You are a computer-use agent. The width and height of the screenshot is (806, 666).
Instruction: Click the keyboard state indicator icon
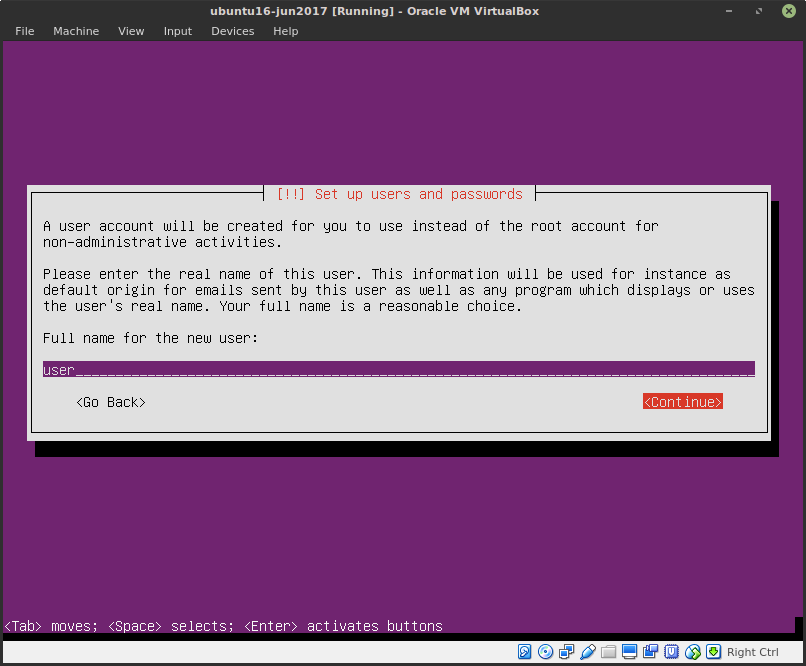[x=713, y=651]
